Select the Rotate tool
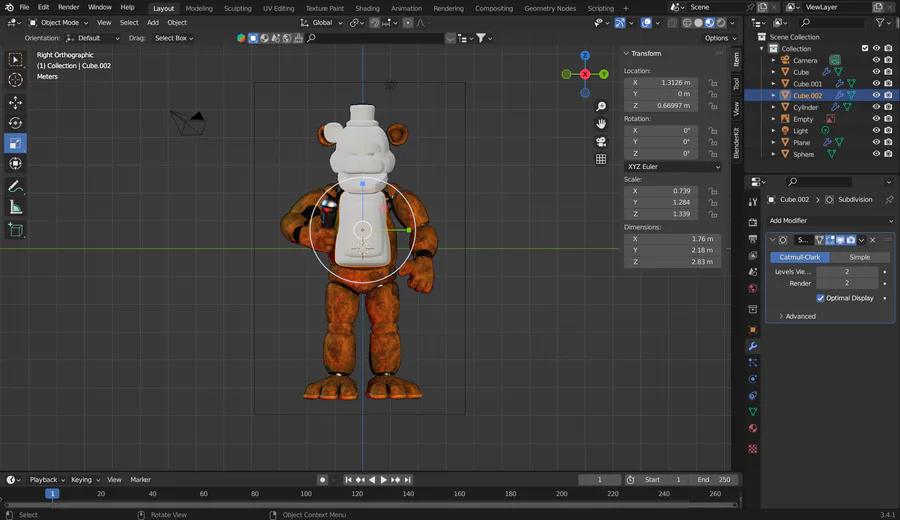This screenshot has width=900, height=520. (x=15, y=123)
